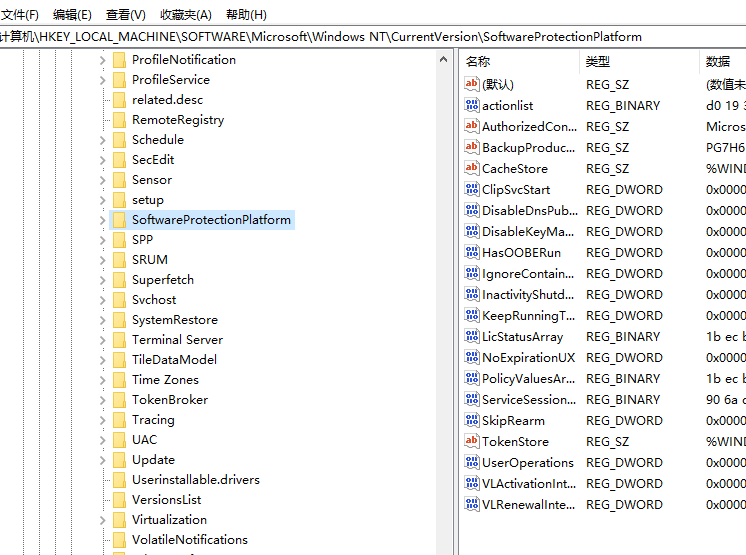Select the related.desc folder icon

pos(119,100)
